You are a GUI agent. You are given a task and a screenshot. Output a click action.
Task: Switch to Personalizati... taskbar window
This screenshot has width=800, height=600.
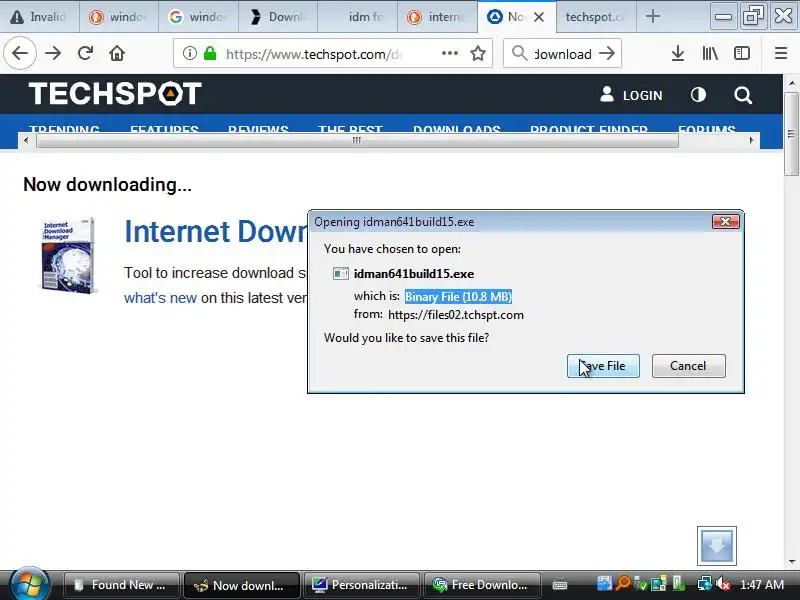click(362, 585)
